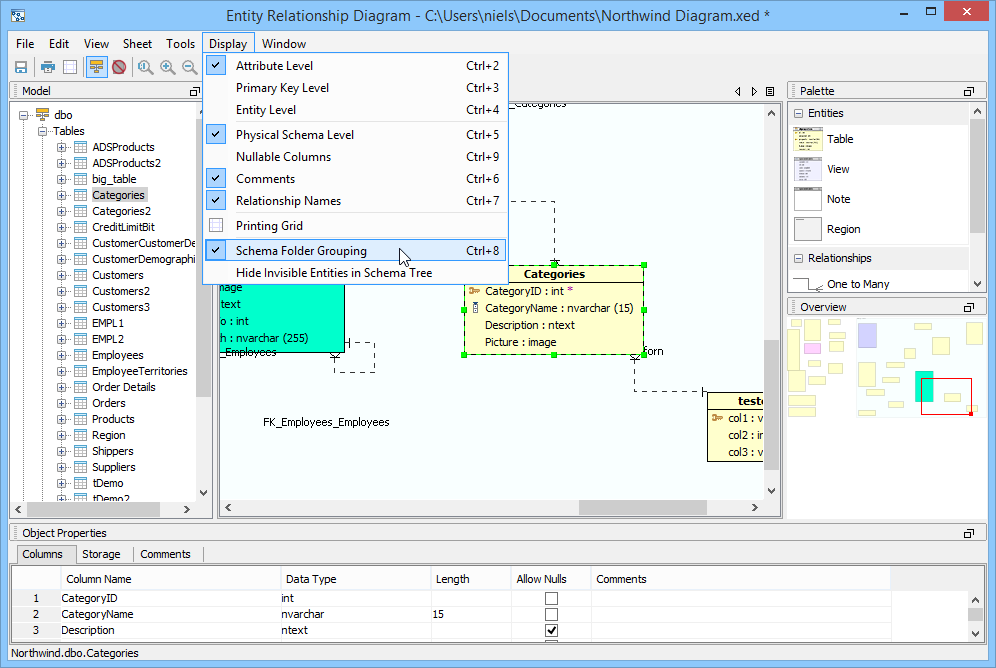Select the Save icon in the toolbar
Viewport: 996px width, 668px height.
click(21, 67)
